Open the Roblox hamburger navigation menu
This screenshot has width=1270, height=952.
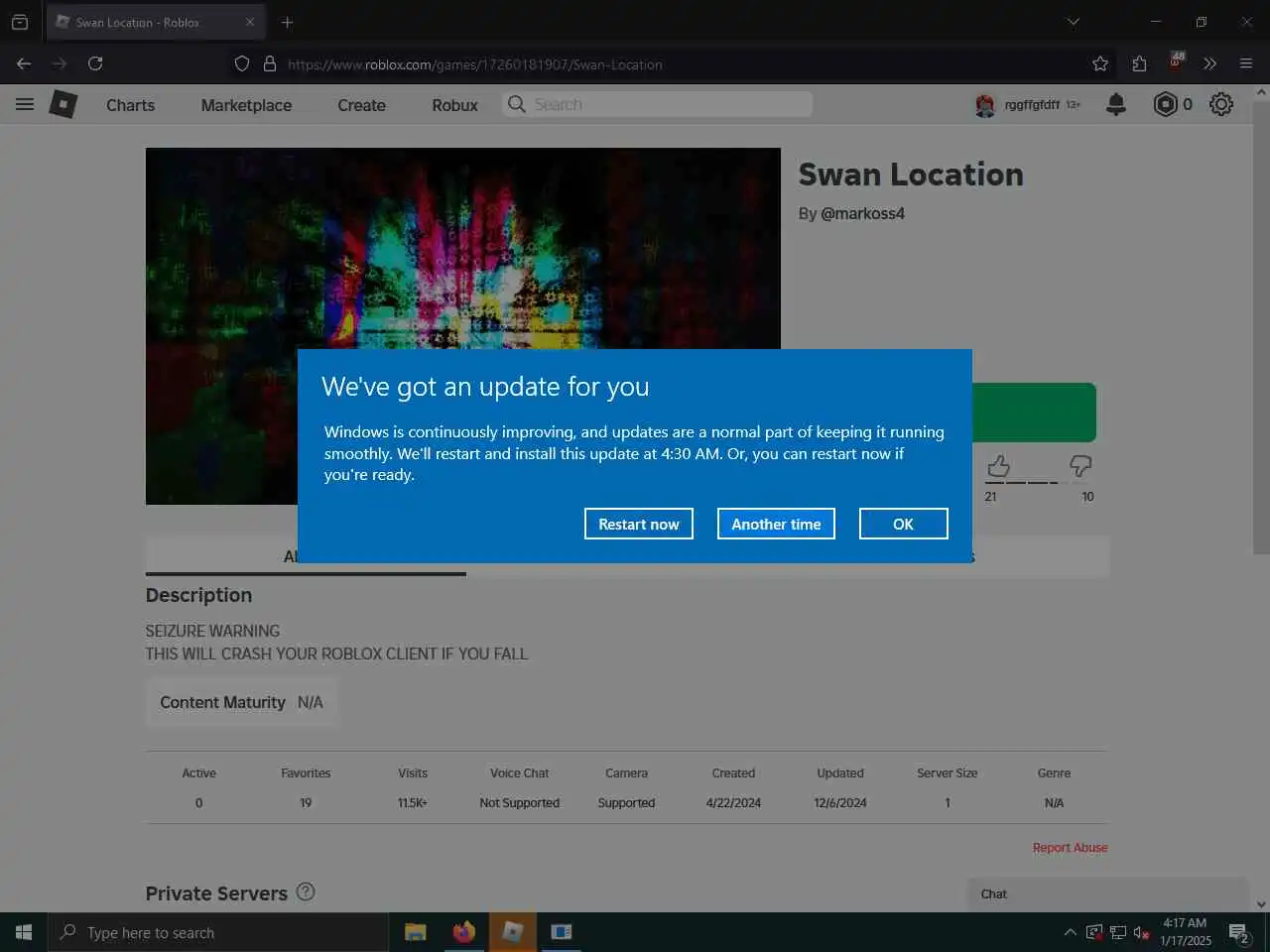coord(25,104)
